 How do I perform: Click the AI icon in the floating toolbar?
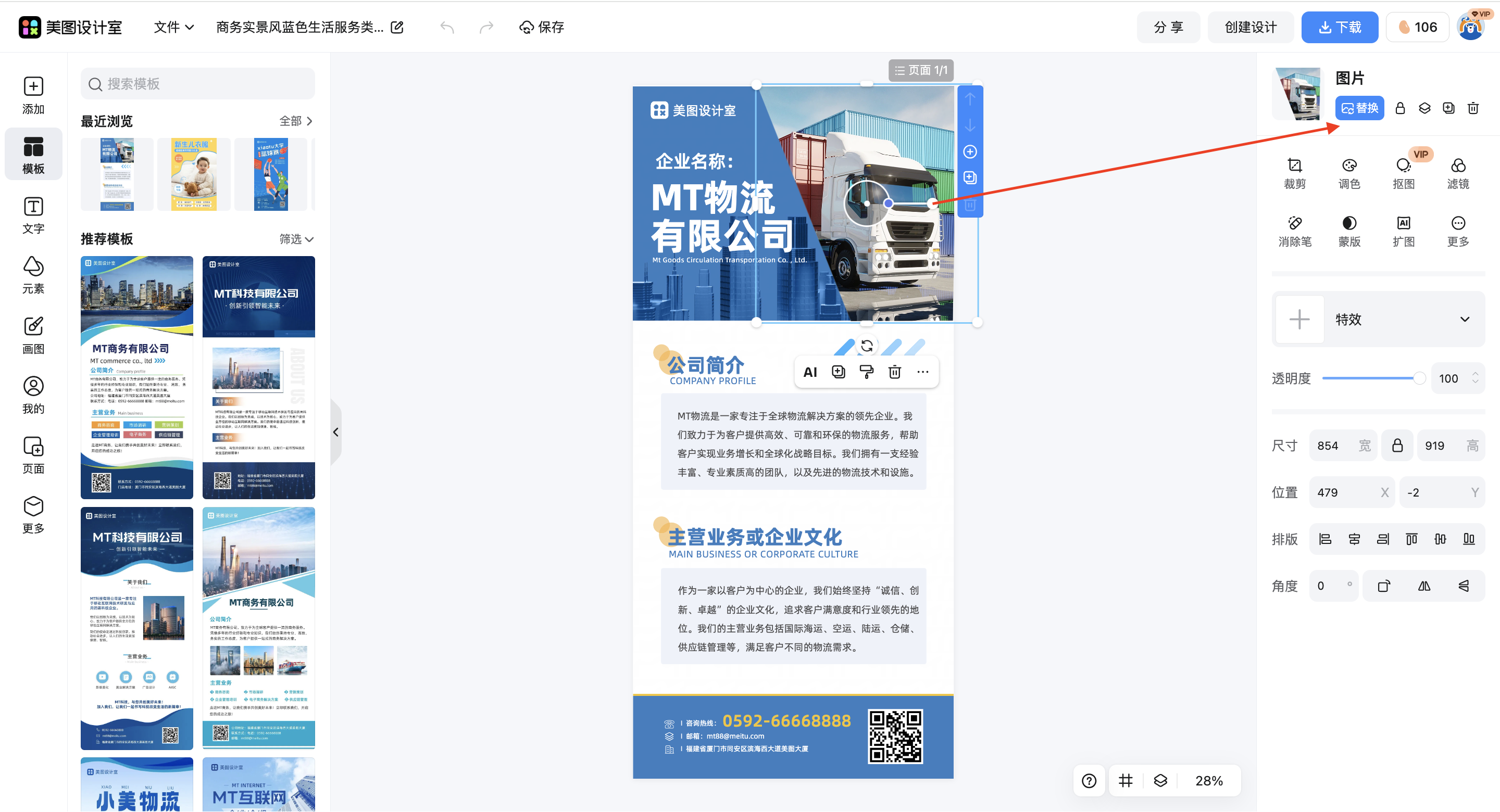point(810,371)
